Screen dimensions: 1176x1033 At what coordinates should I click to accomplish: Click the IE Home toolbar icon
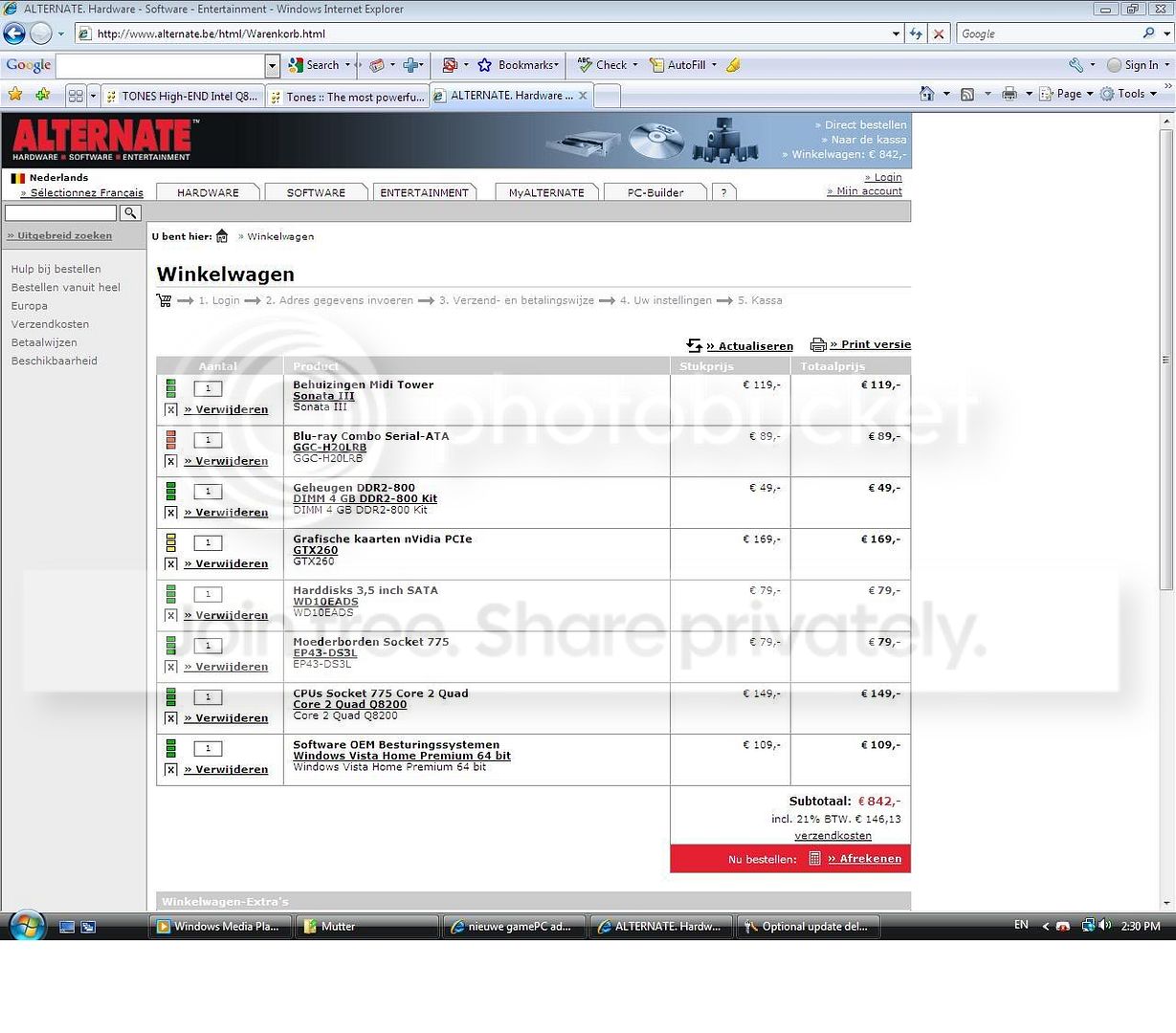tap(926, 94)
